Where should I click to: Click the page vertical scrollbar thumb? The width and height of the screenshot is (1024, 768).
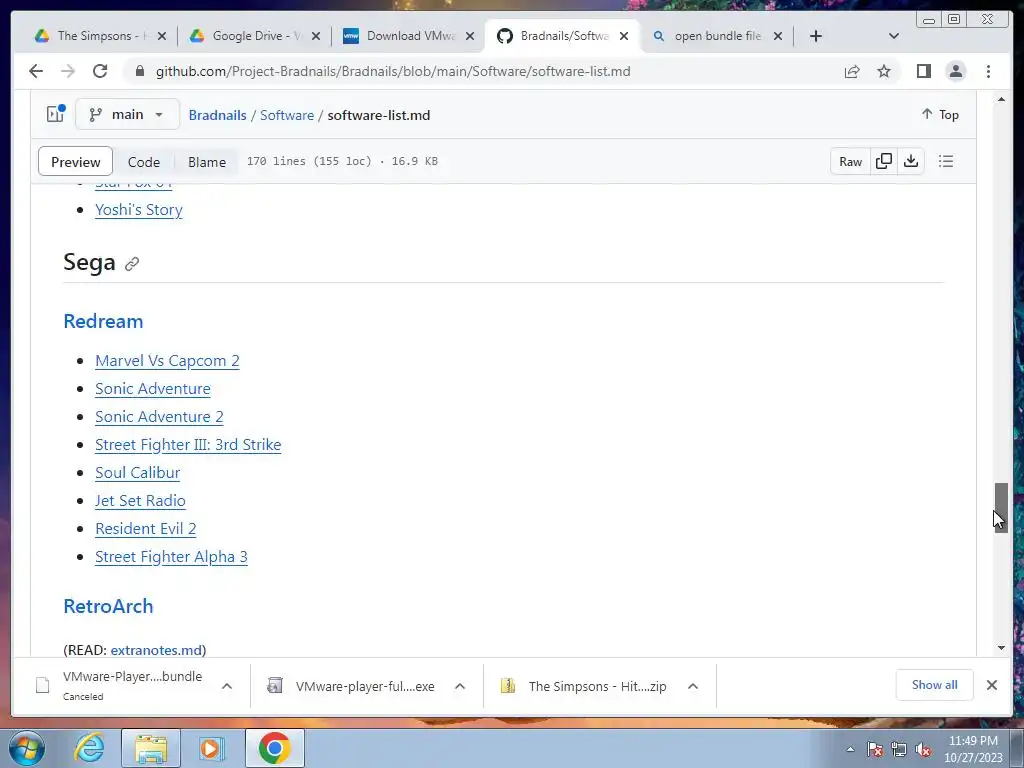coord(1001,507)
